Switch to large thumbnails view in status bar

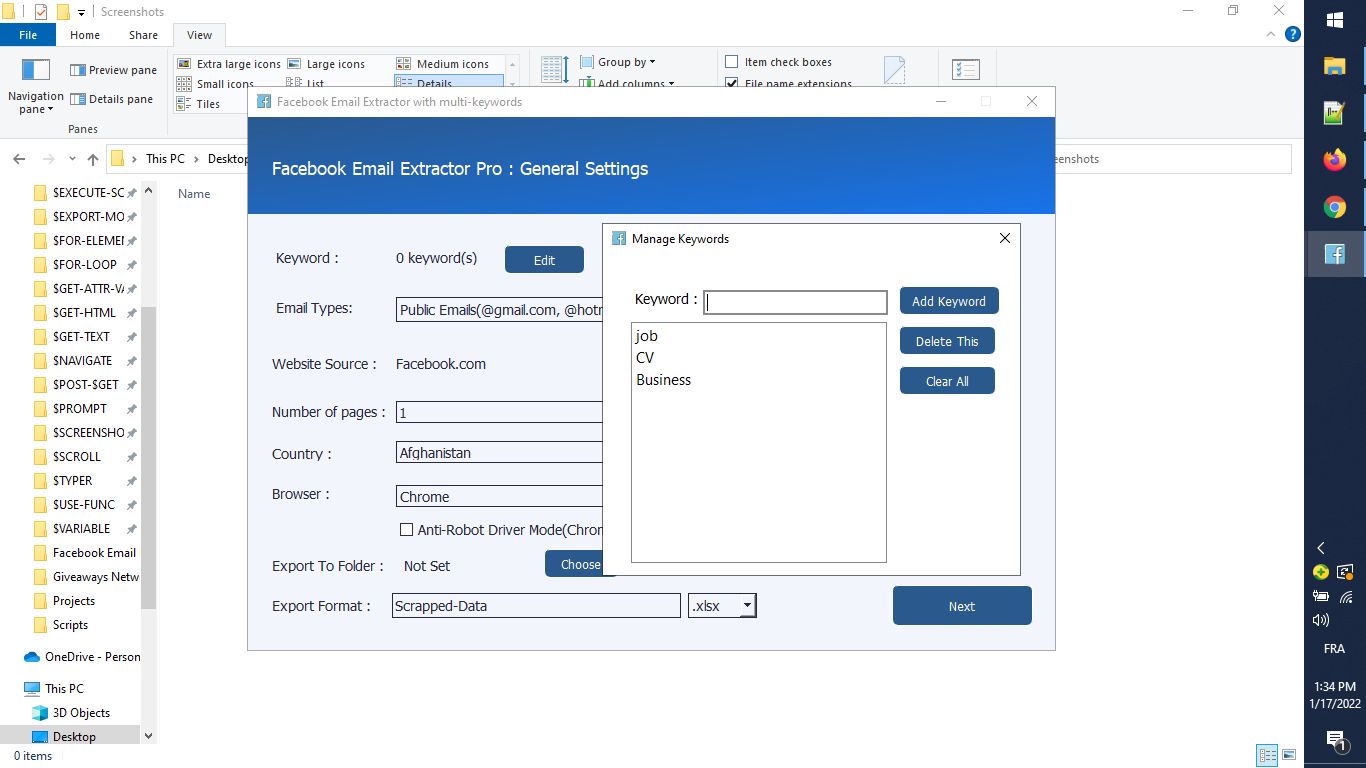[x=1289, y=756]
